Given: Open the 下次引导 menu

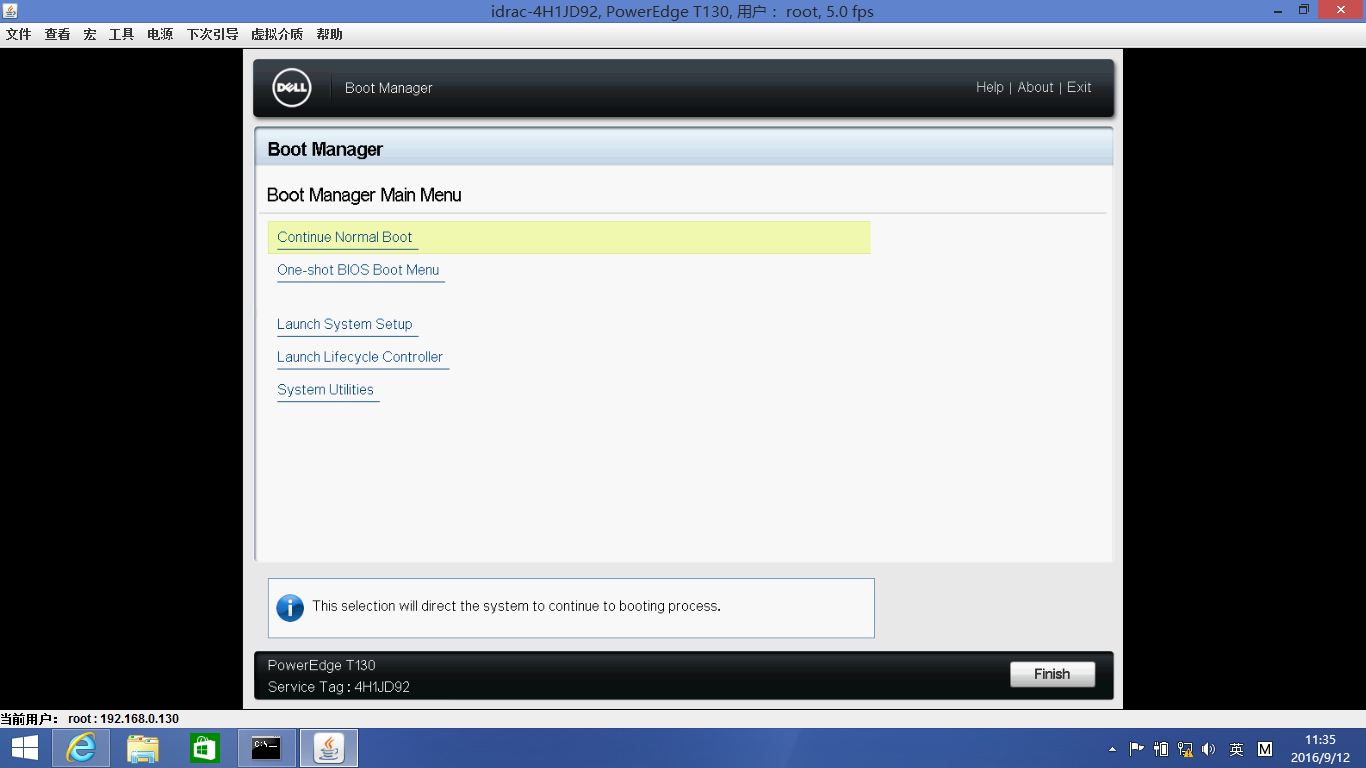Looking at the screenshot, I should tap(212, 34).
